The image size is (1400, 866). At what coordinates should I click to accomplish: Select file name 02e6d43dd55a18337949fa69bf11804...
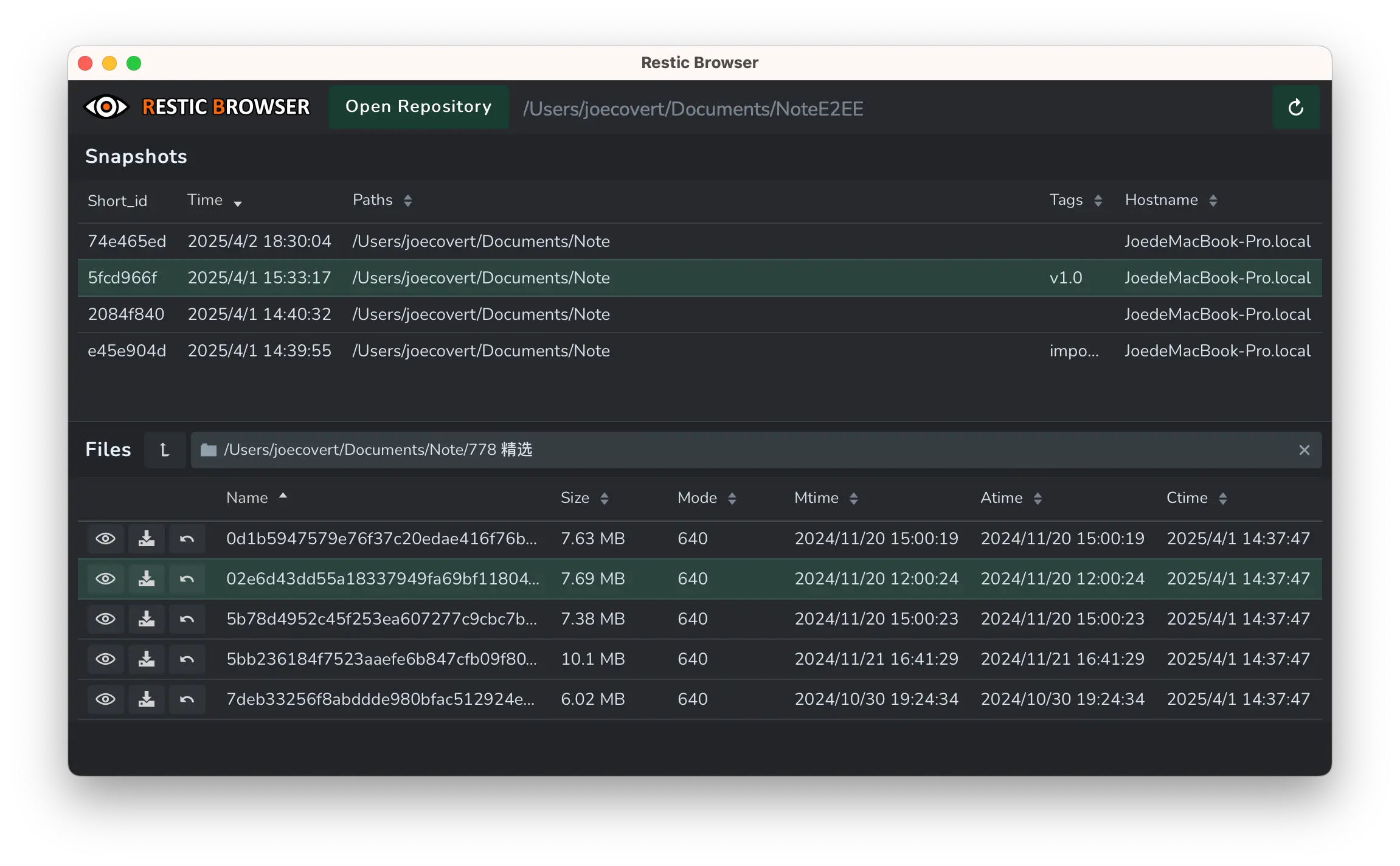coord(383,579)
